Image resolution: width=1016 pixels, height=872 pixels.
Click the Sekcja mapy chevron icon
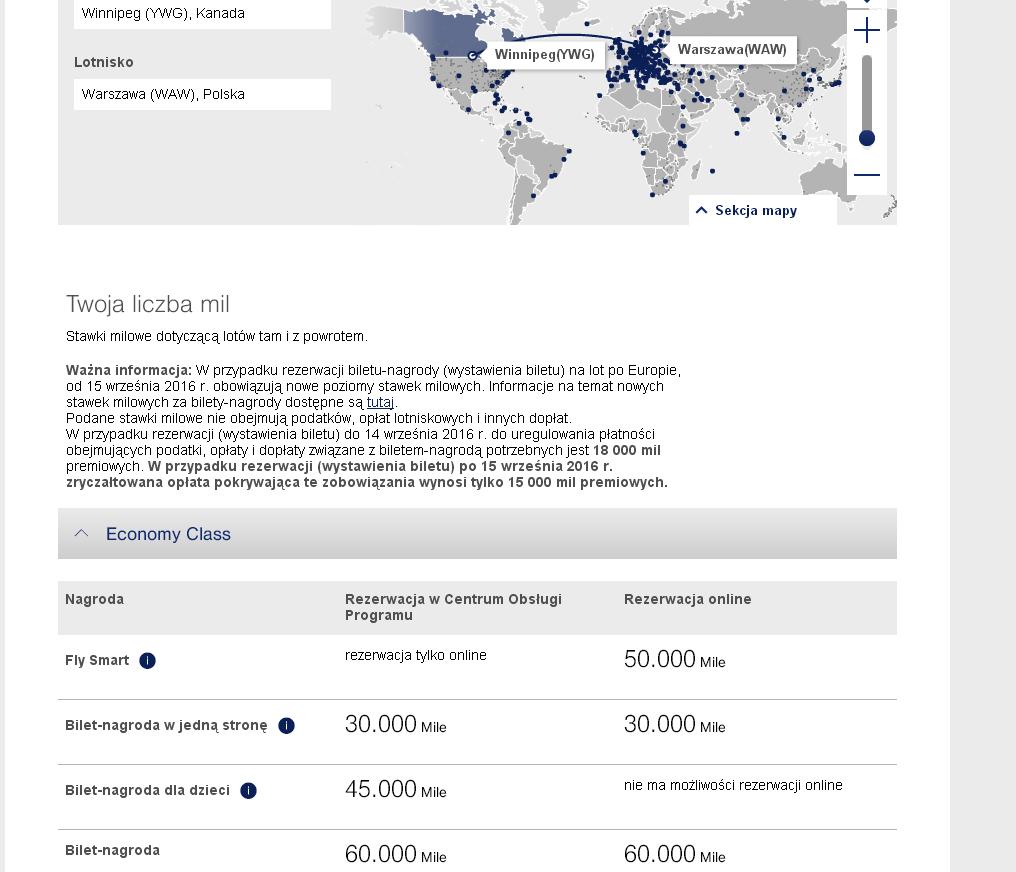701,210
